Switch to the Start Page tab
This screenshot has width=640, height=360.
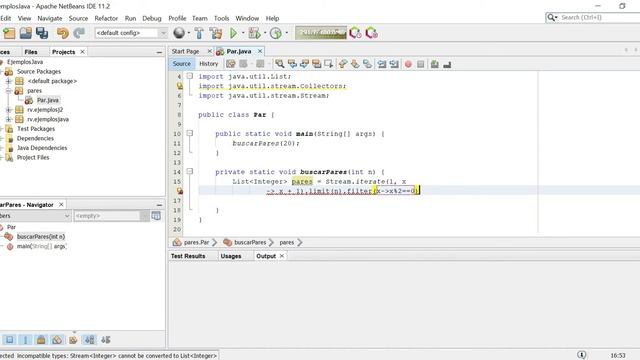(x=186, y=51)
